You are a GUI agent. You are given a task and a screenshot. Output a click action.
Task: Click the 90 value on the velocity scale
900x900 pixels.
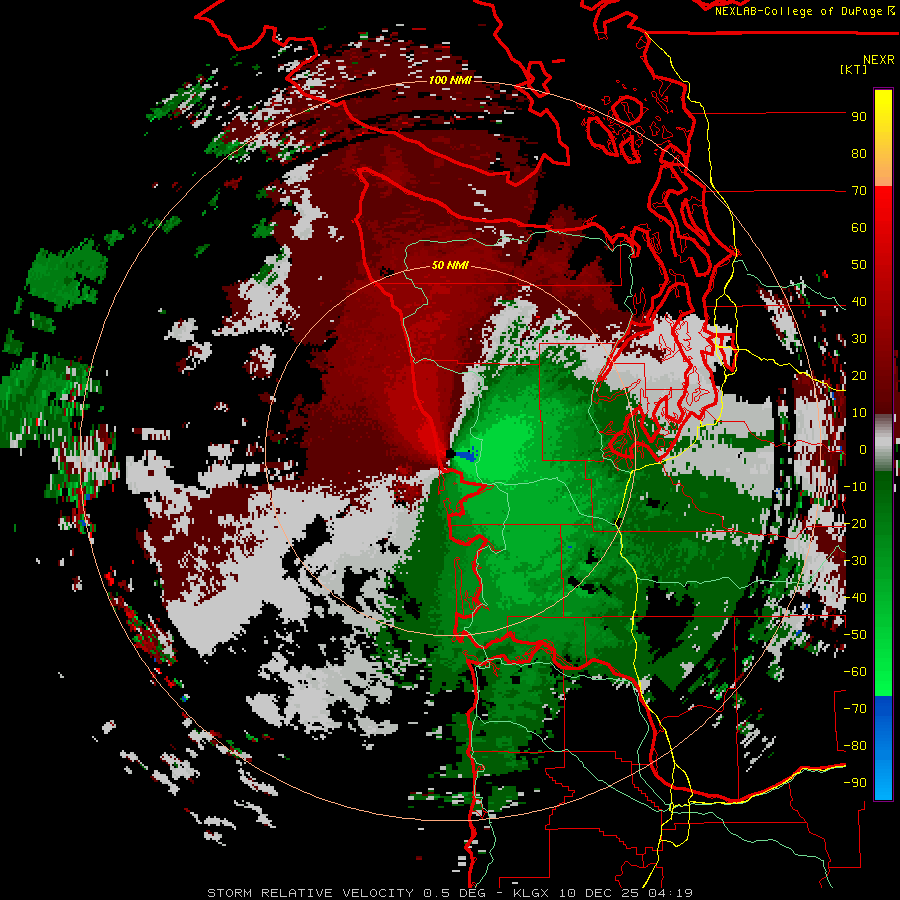point(859,117)
